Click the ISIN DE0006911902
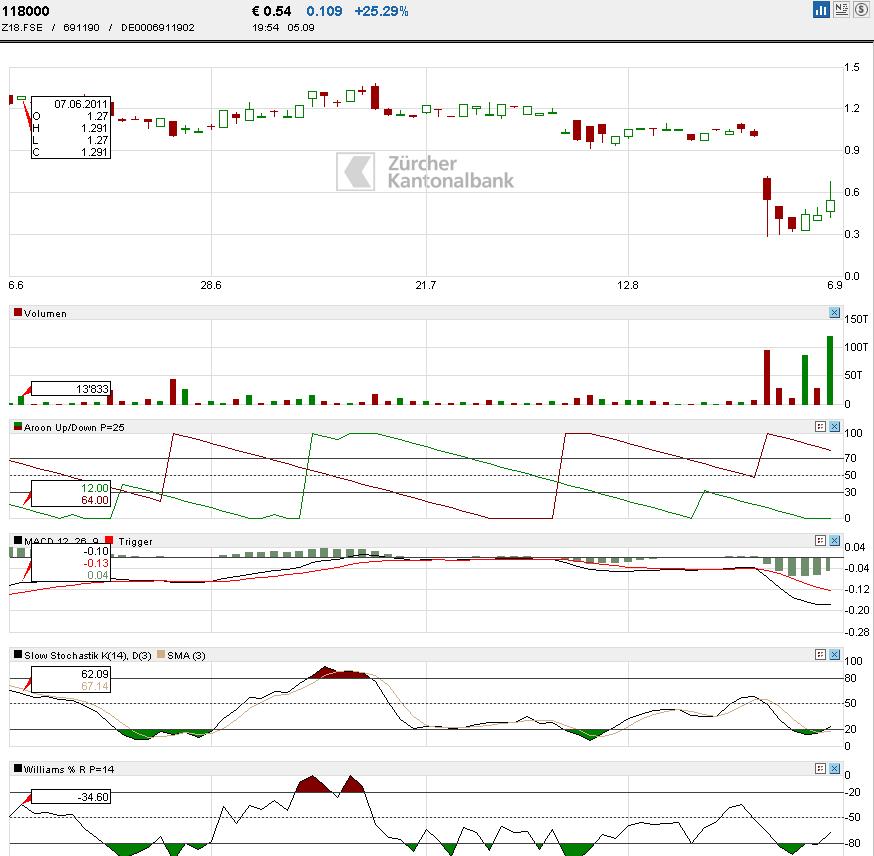874x856 pixels. point(158,27)
